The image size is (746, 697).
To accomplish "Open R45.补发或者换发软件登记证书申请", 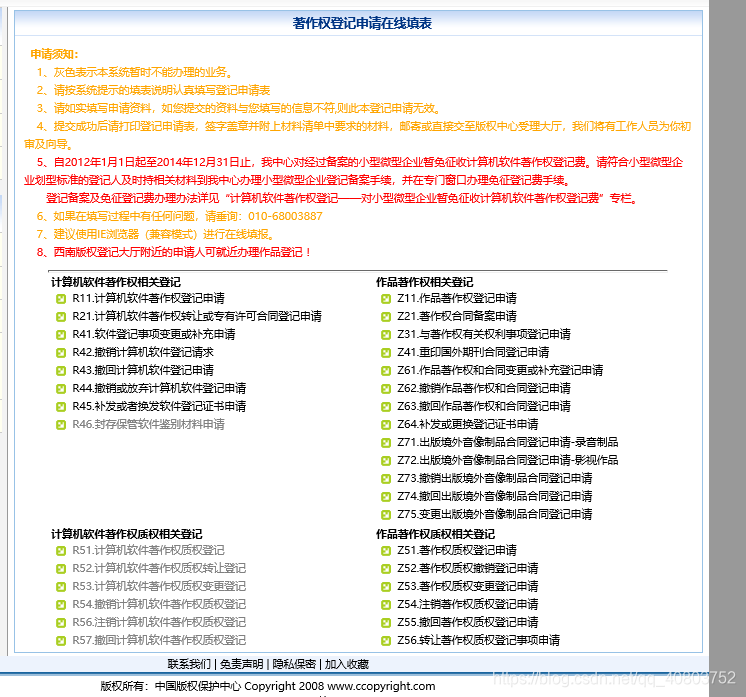I will 159,407.
